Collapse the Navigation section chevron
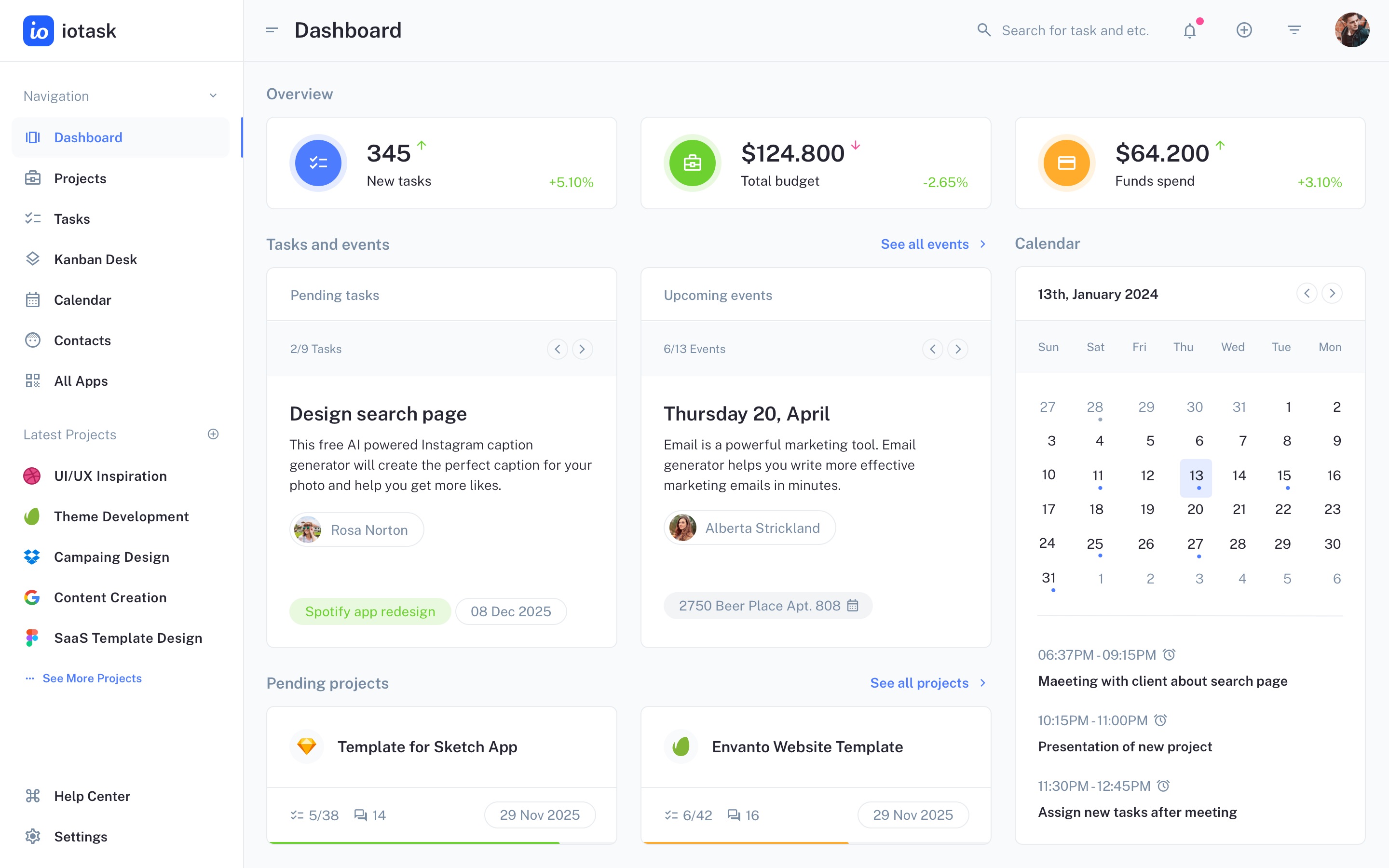The image size is (1389, 868). [213, 96]
